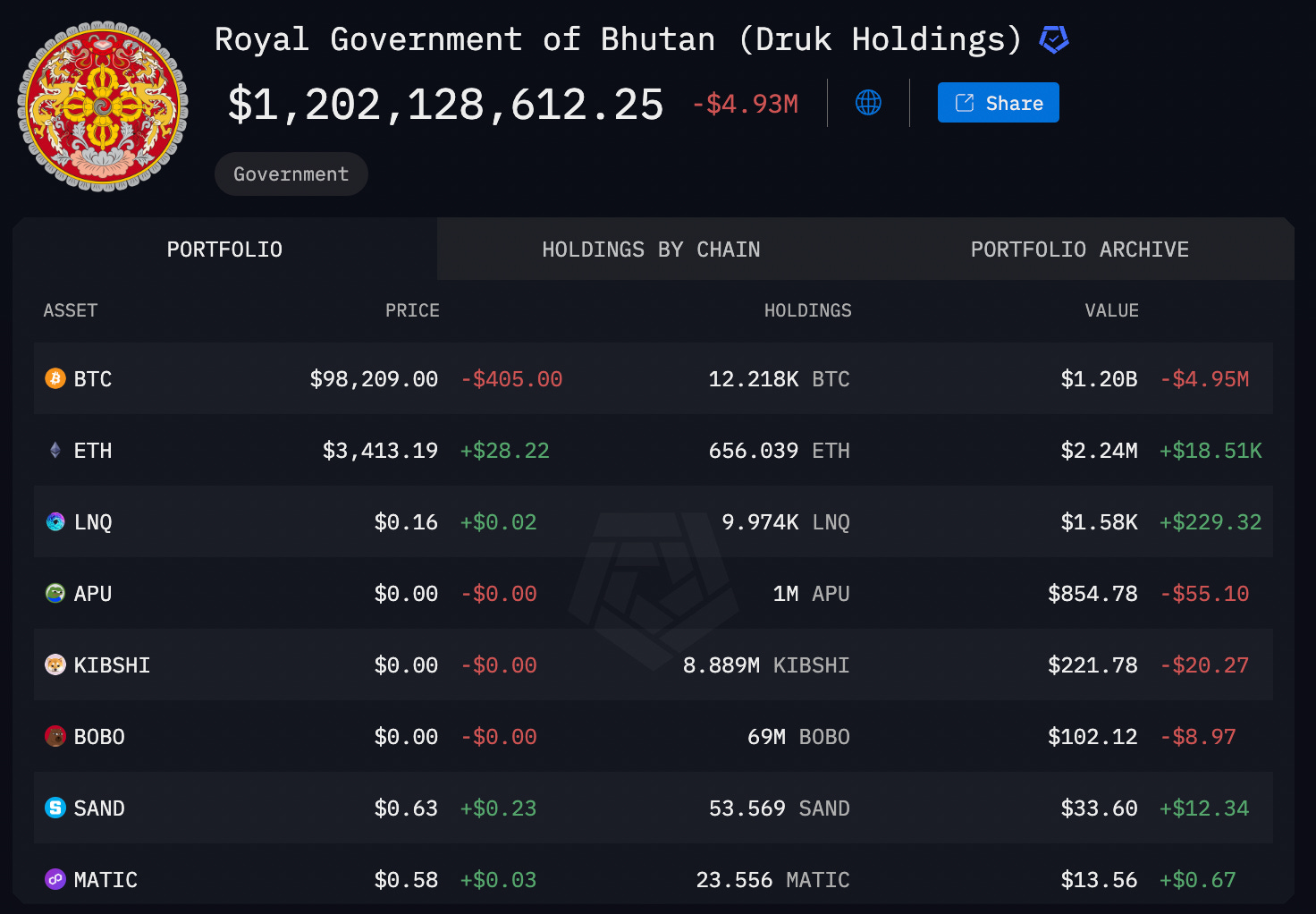Image resolution: width=1316 pixels, height=914 pixels.
Task: Click the BTC price change -$405.00
Action: point(511,379)
